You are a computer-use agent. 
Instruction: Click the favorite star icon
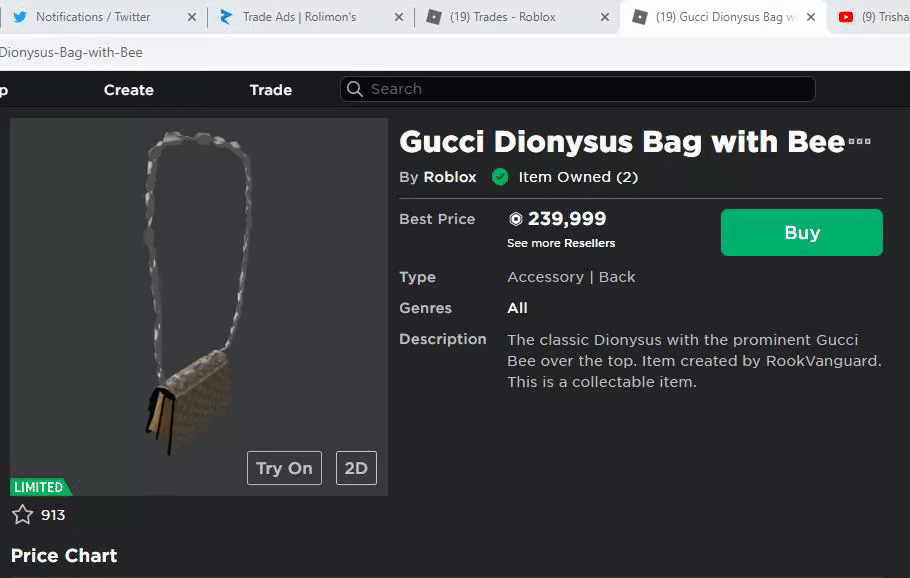(22, 515)
